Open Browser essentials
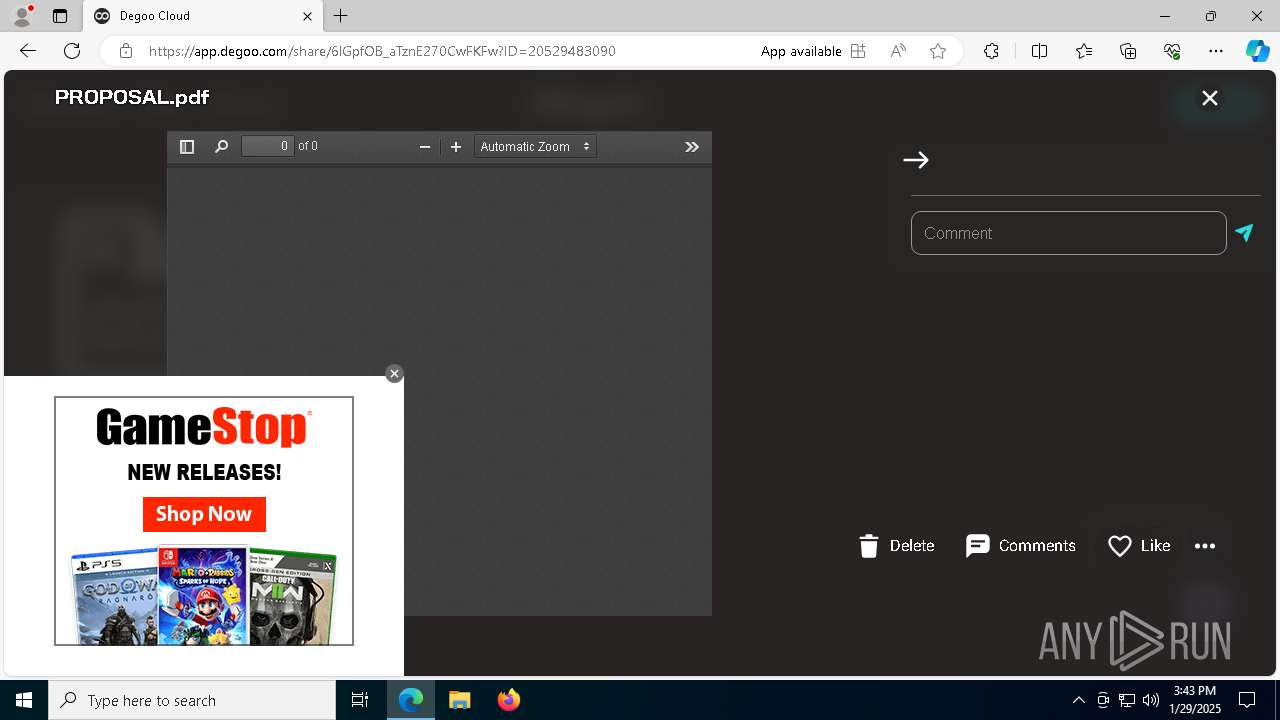The width and height of the screenshot is (1280, 720). [x=1172, y=51]
